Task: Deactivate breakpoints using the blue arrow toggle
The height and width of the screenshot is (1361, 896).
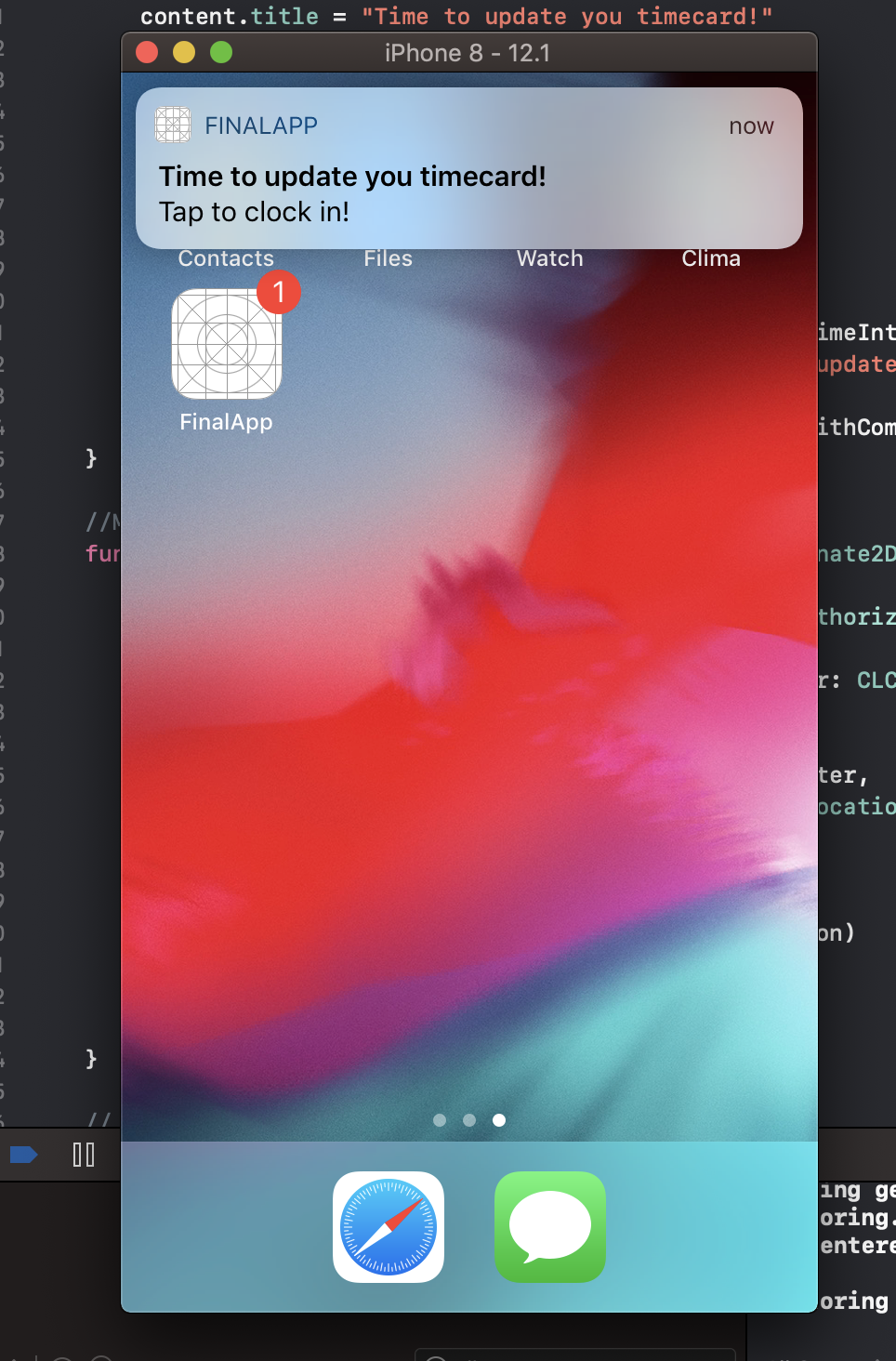Action: pyautogui.click(x=25, y=1155)
